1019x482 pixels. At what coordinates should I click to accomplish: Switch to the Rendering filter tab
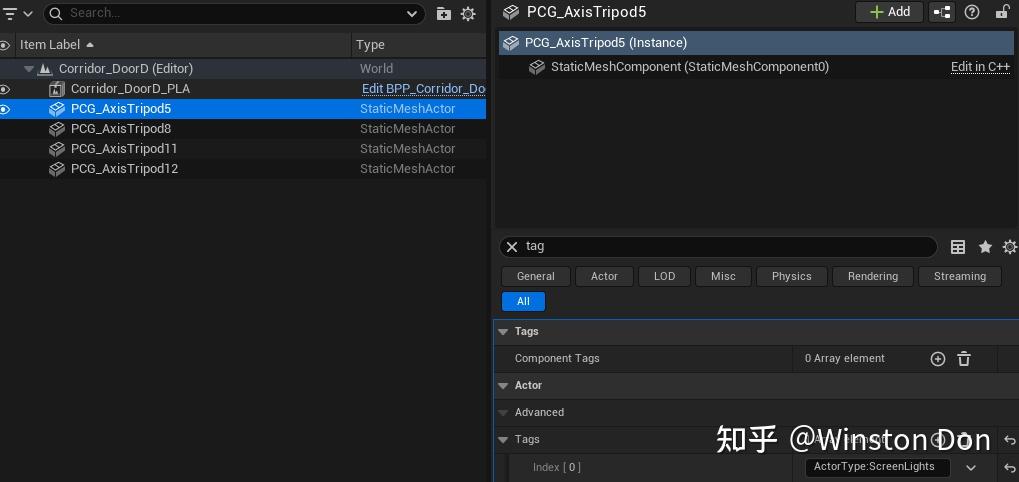872,276
